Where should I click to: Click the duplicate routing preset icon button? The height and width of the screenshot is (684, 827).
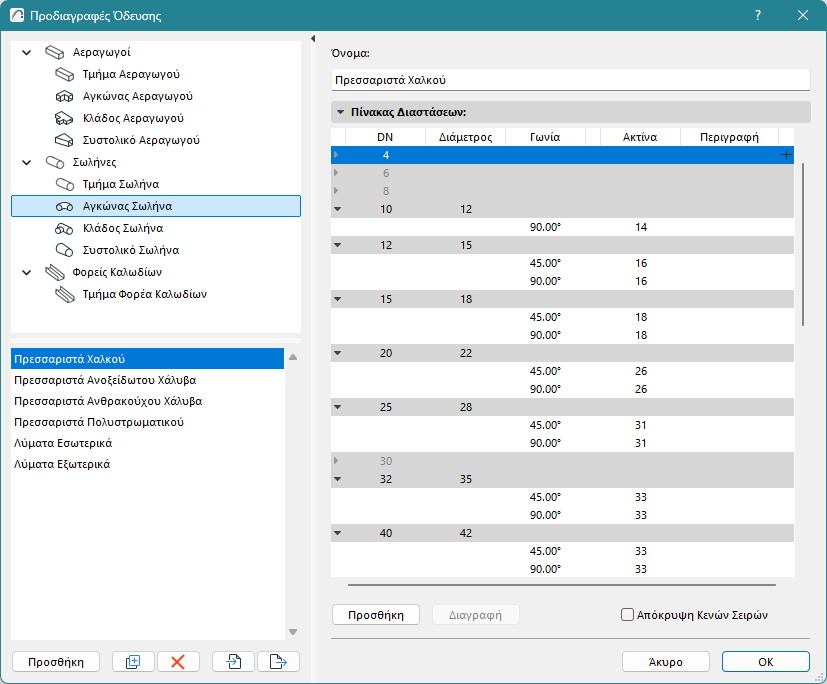point(133,661)
